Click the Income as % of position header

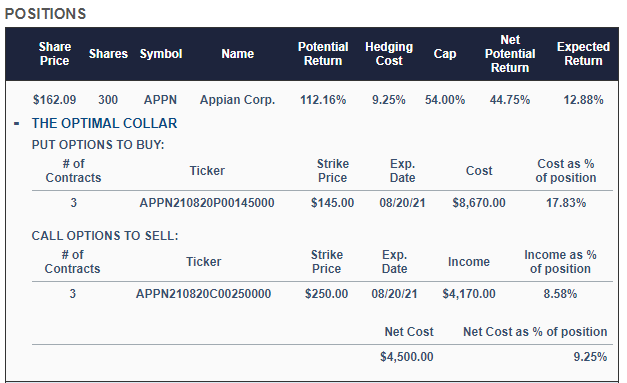point(560,261)
